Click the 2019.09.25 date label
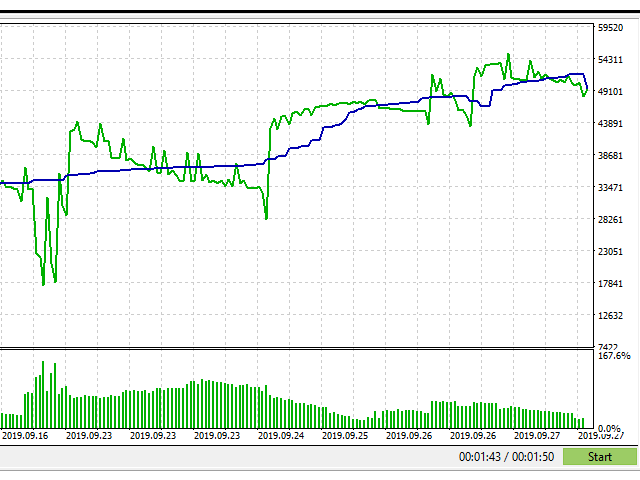Screen dimensions: 640x480 pos(345,436)
